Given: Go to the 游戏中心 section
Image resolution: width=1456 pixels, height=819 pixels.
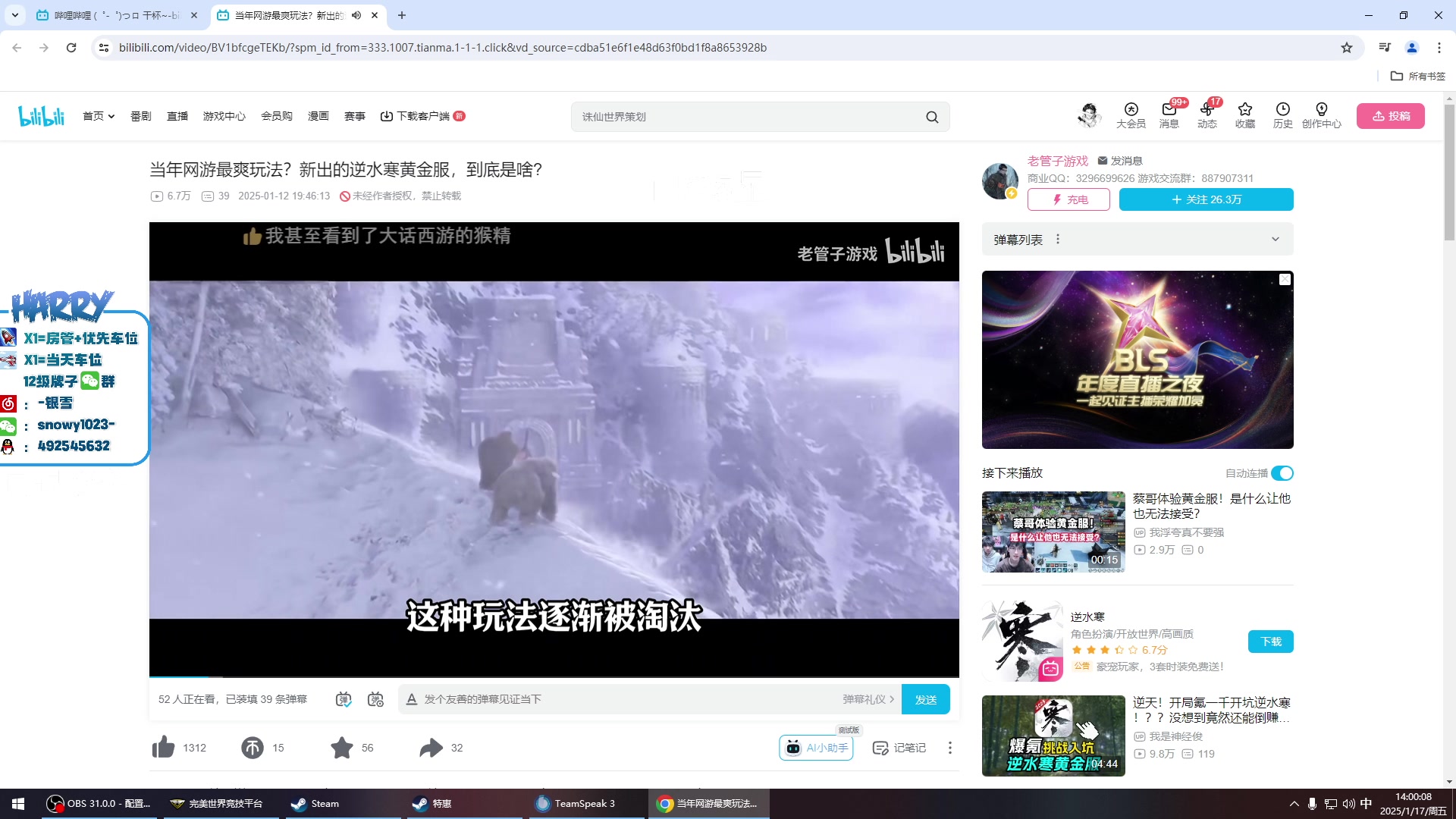Looking at the screenshot, I should click(x=224, y=116).
